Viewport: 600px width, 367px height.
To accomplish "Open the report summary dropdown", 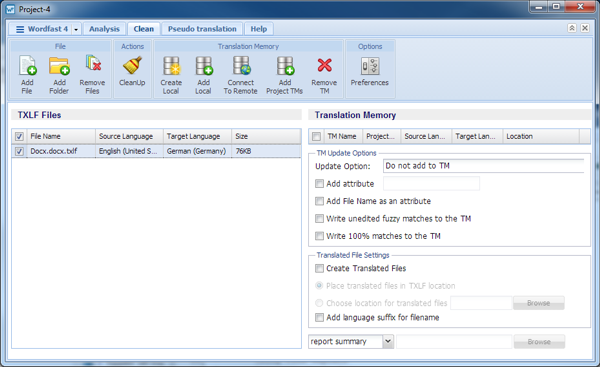I will (x=388, y=341).
